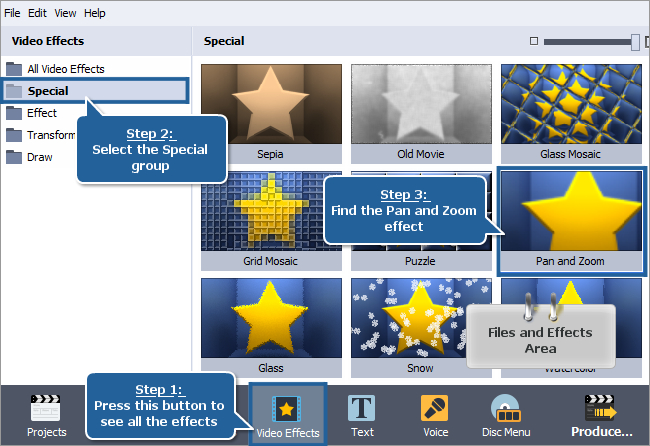Open the Edit menu
The image size is (650, 446).
point(37,13)
